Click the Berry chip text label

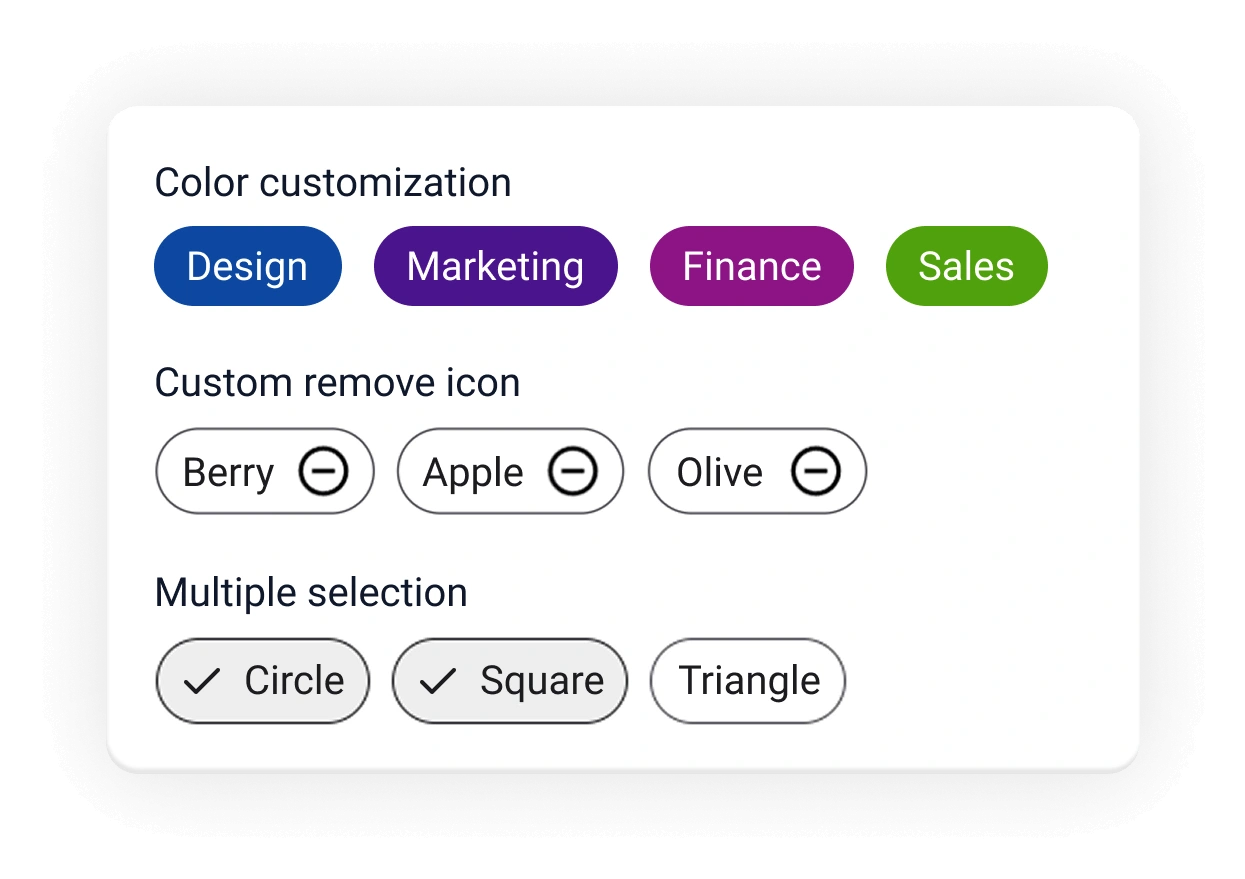coord(228,473)
